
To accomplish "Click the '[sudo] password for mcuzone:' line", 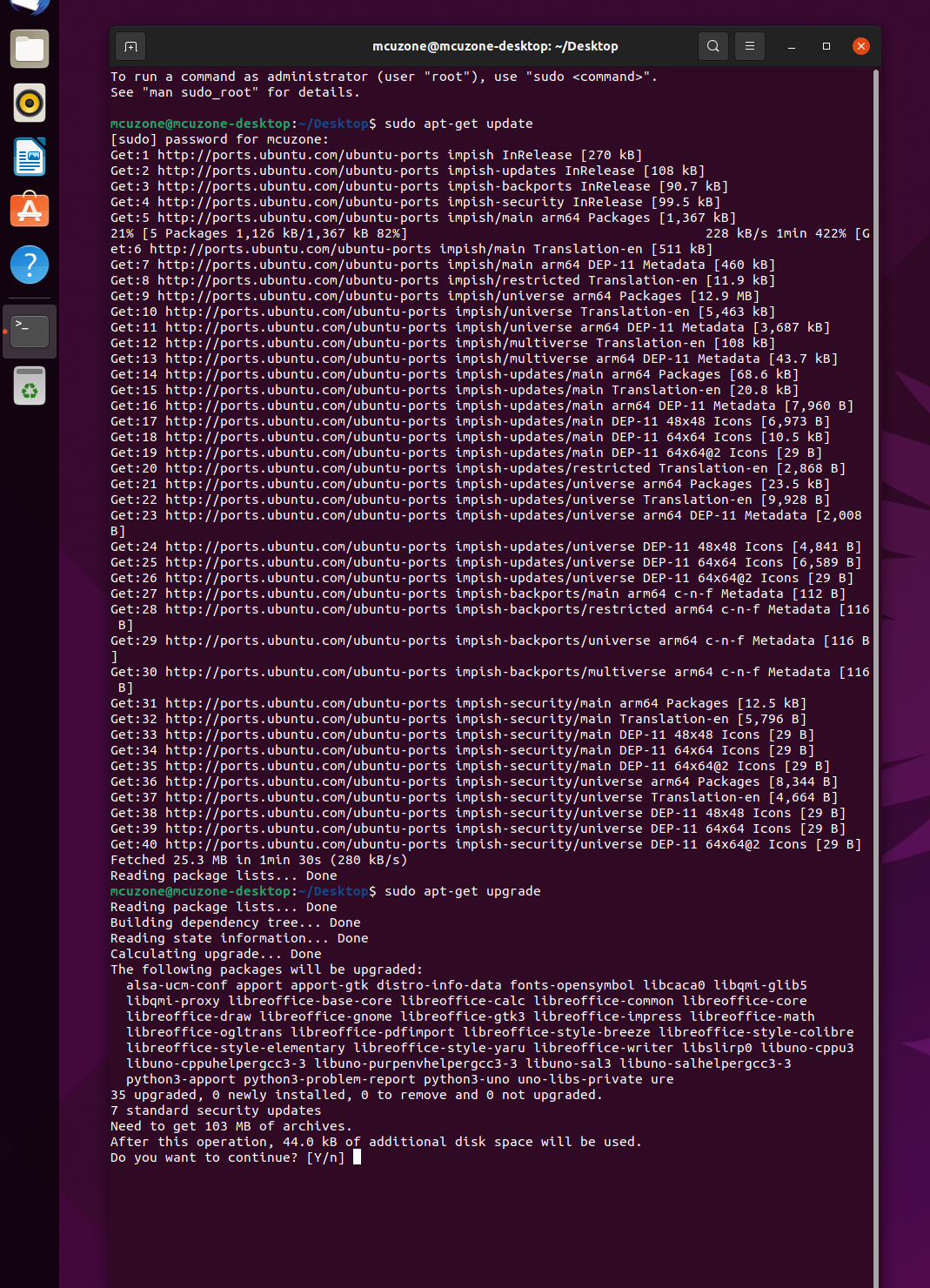I will coord(219,139).
